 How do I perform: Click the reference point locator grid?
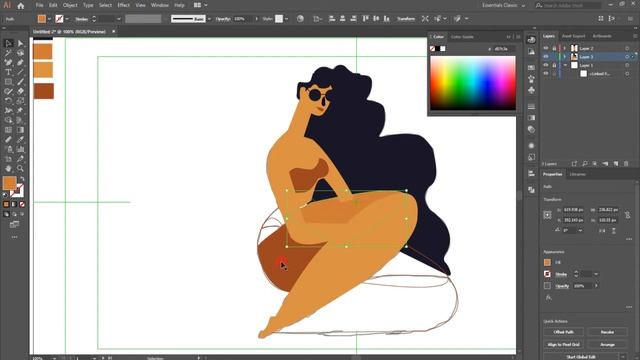point(548,215)
